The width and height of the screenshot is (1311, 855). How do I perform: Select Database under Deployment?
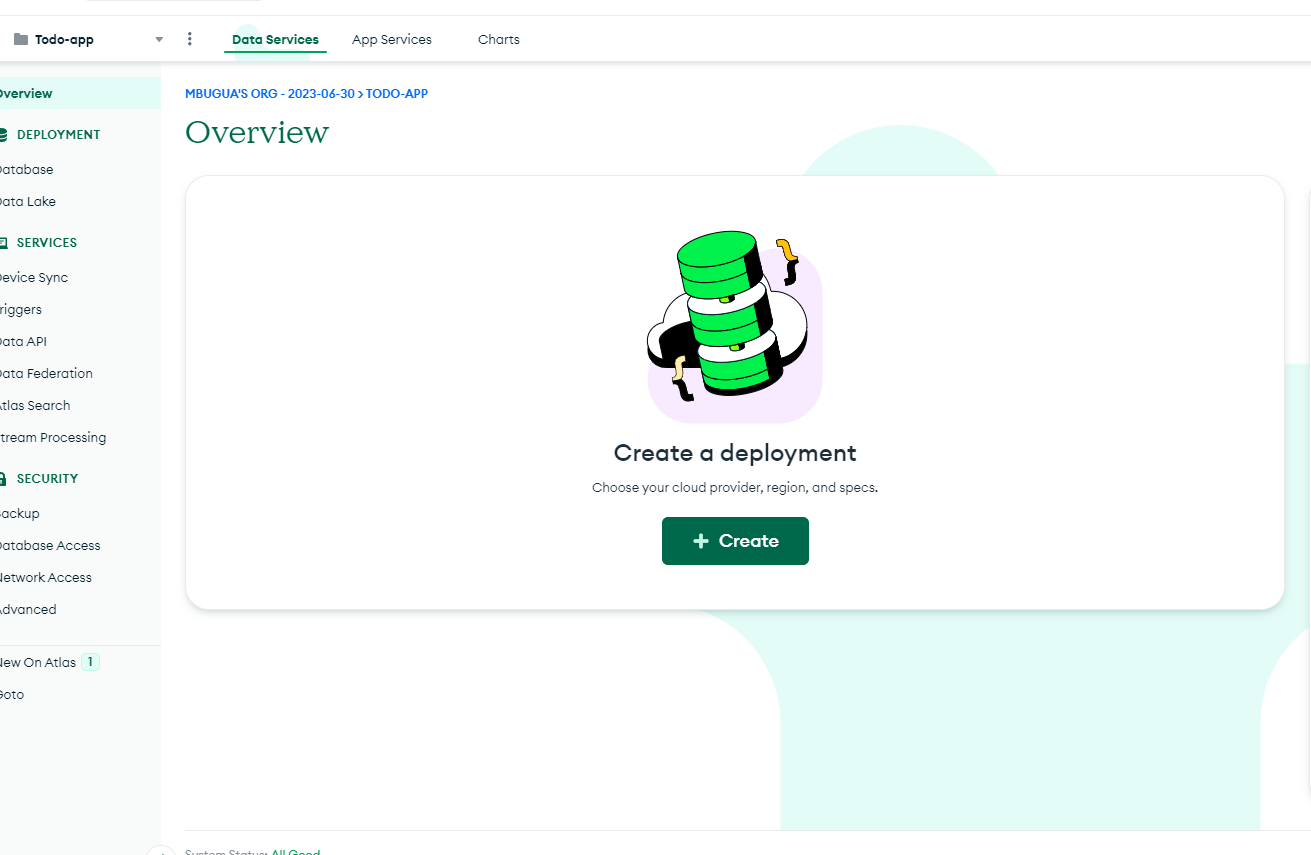coord(27,169)
